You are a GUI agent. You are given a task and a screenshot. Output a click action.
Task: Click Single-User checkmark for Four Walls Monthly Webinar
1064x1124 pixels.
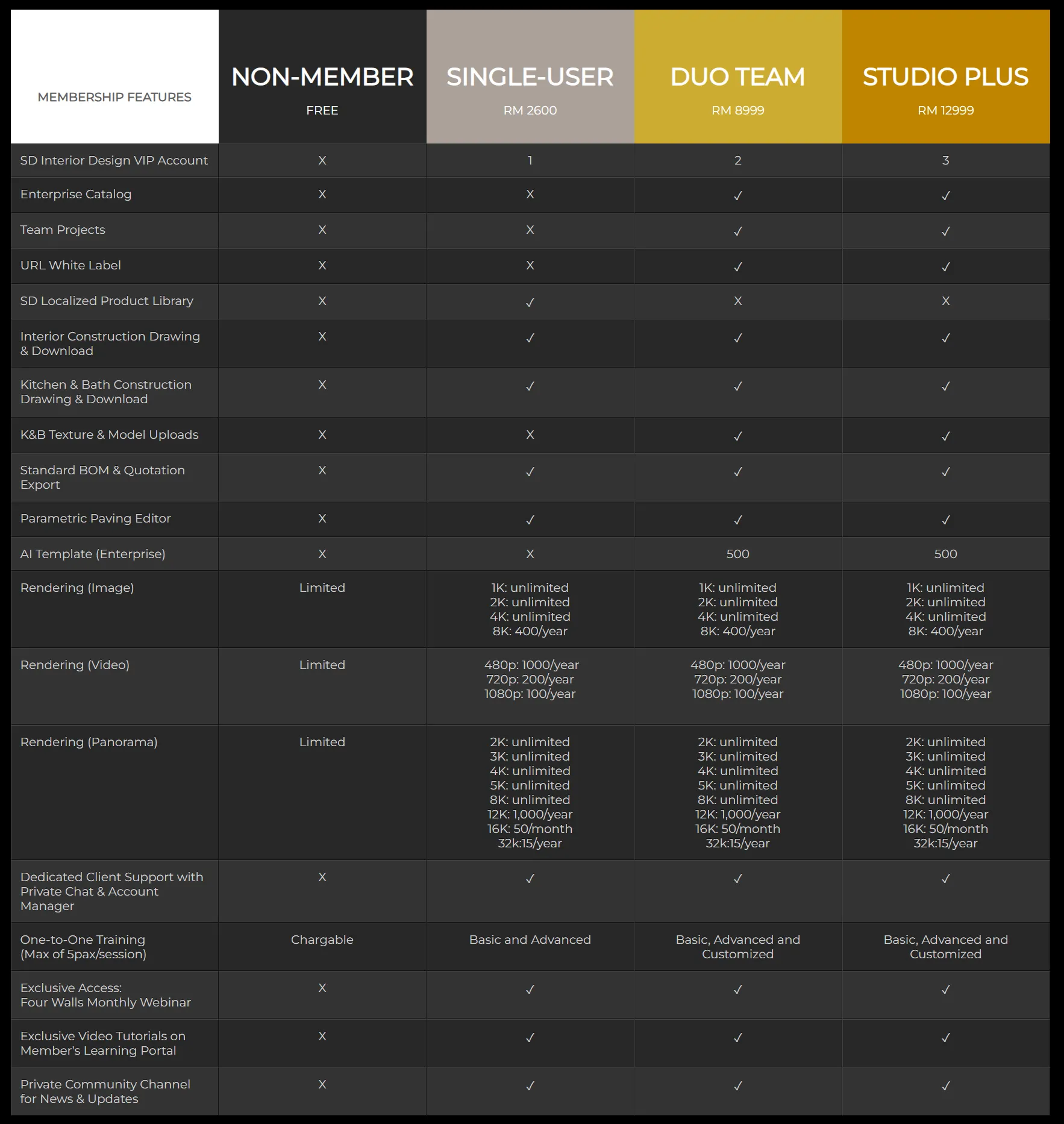[530, 990]
